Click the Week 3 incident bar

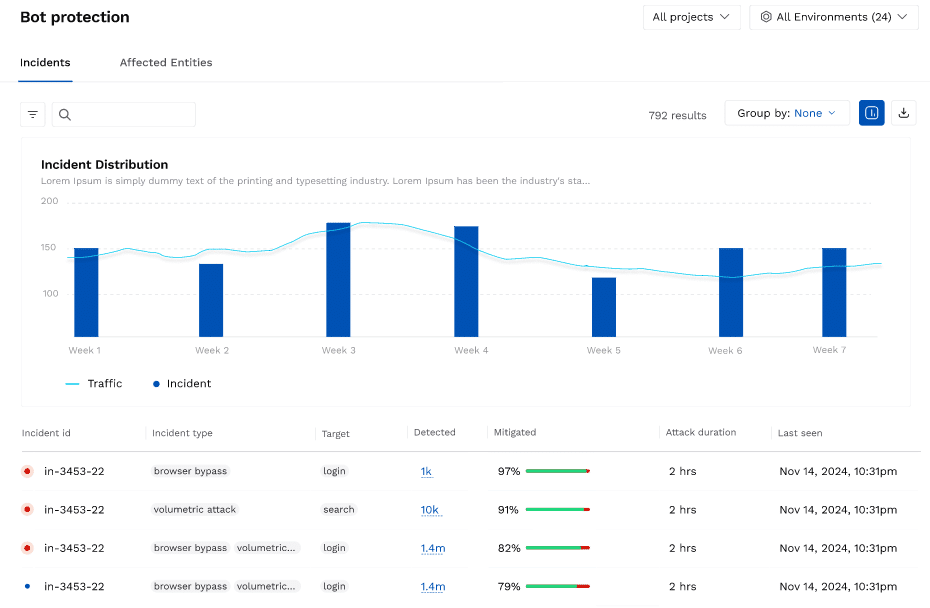(x=338, y=279)
